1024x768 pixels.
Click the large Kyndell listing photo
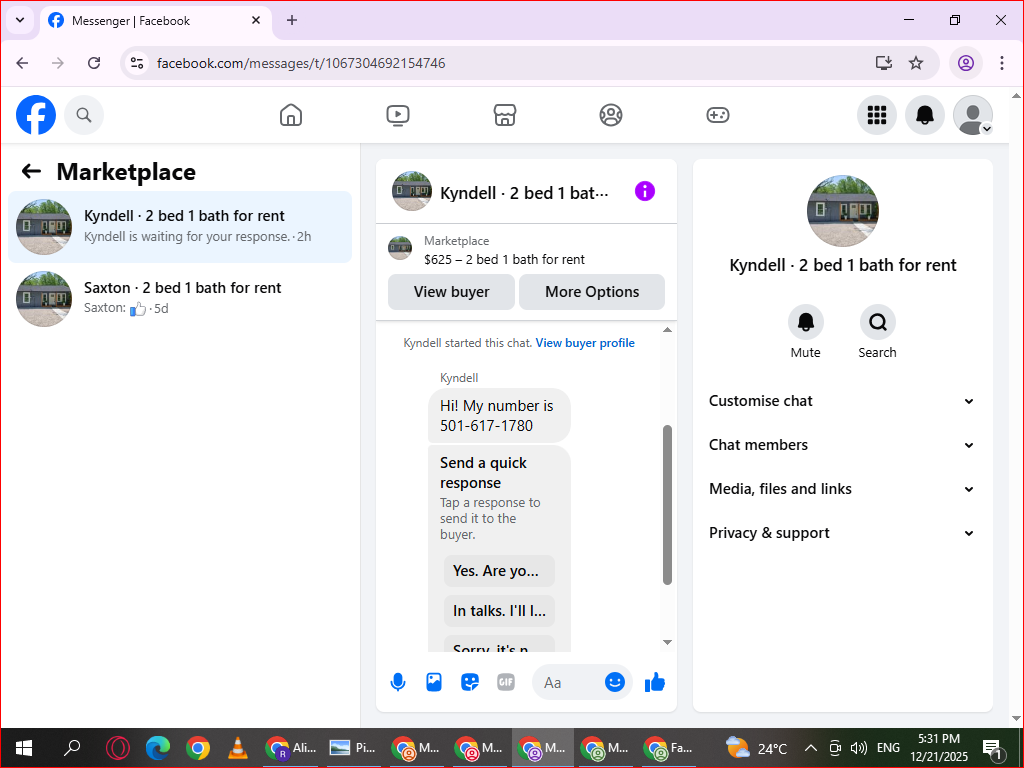pyautogui.click(x=842, y=210)
